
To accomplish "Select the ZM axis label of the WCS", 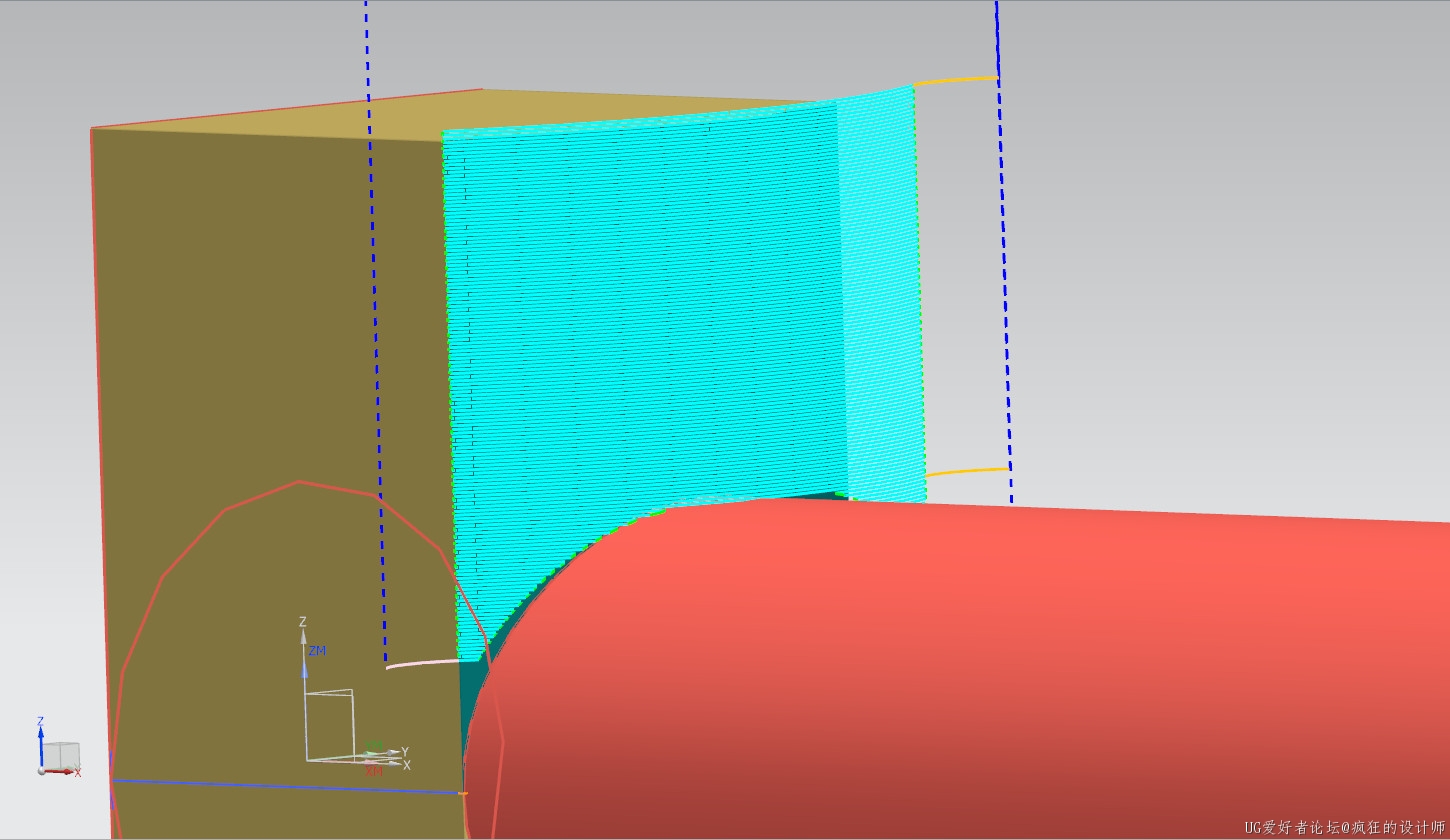I will click(317, 651).
